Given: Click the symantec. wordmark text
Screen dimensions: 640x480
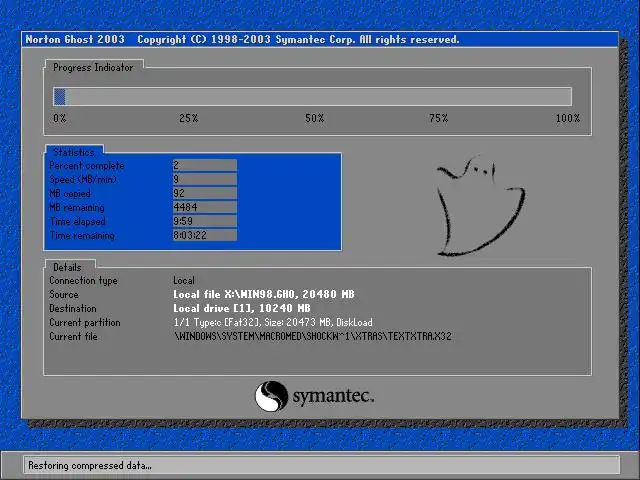Looking at the screenshot, I should click(x=333, y=396).
